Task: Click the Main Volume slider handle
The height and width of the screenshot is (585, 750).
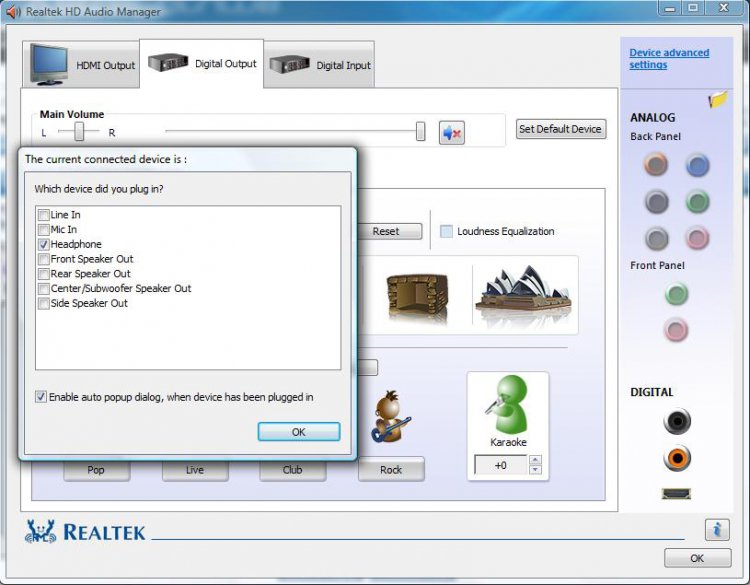Action: tap(420, 131)
